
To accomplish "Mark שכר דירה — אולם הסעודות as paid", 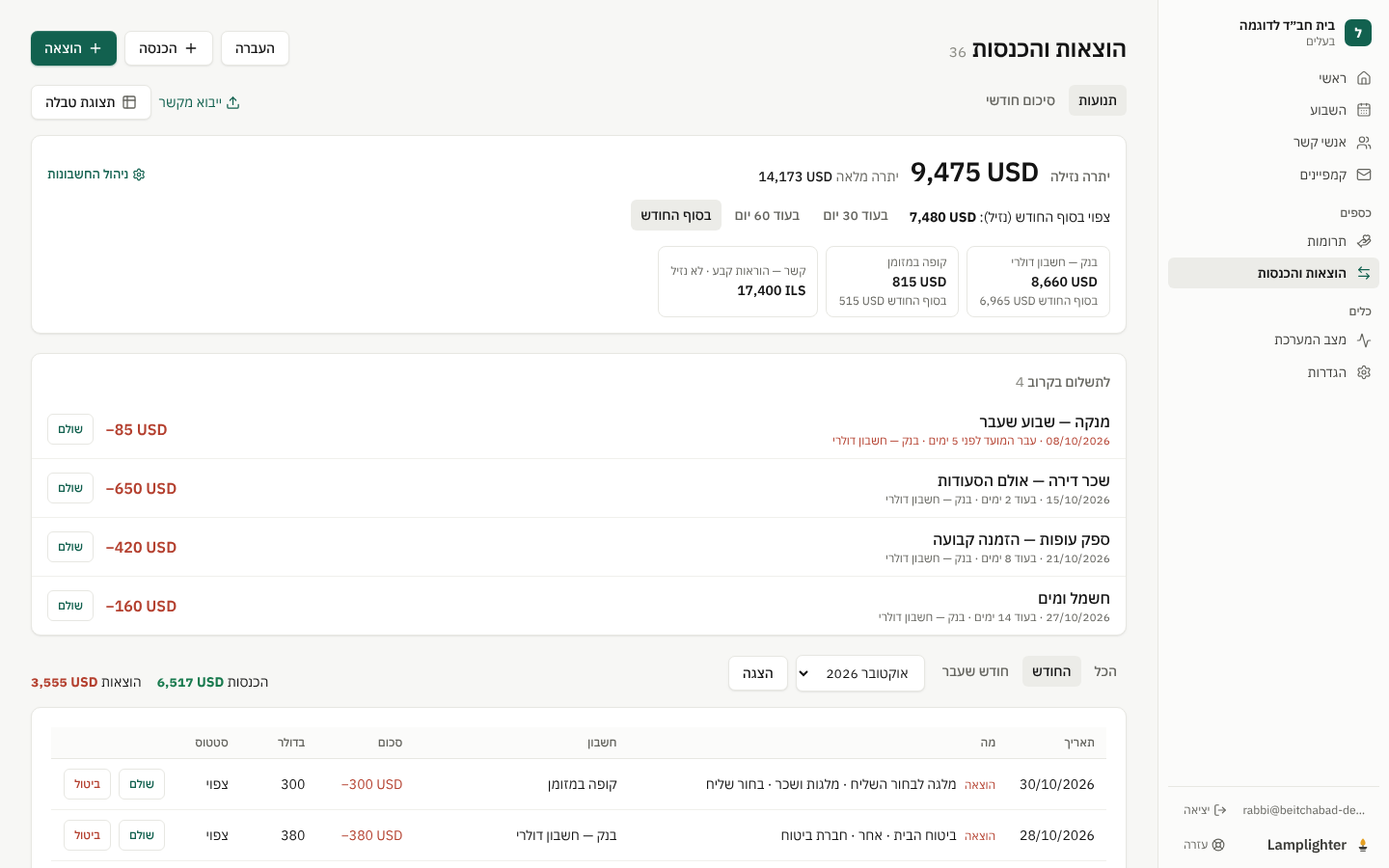I will (70, 488).
